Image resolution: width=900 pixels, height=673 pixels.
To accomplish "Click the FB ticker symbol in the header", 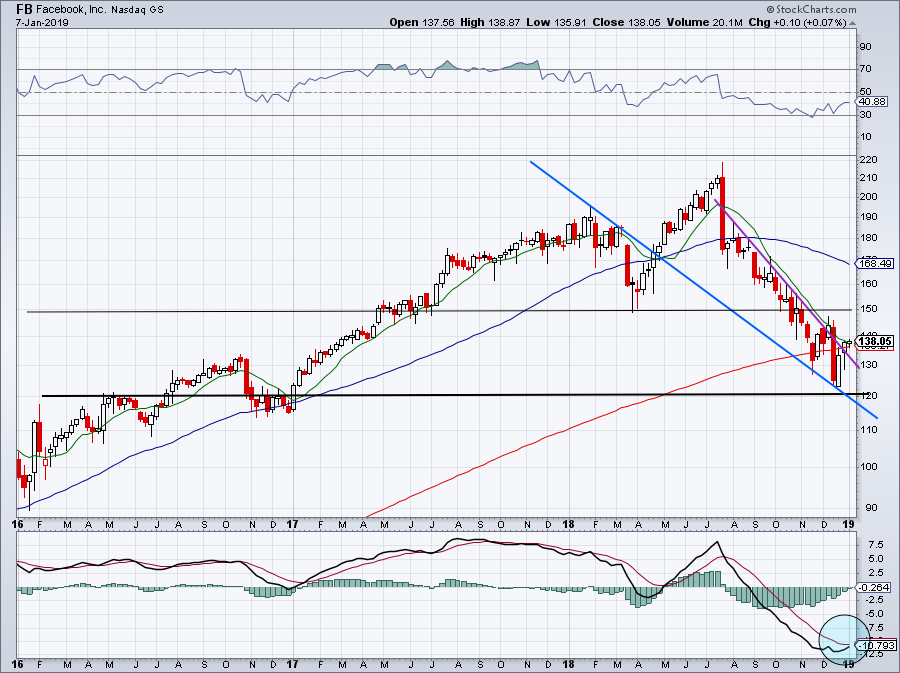I will tap(24, 9).
